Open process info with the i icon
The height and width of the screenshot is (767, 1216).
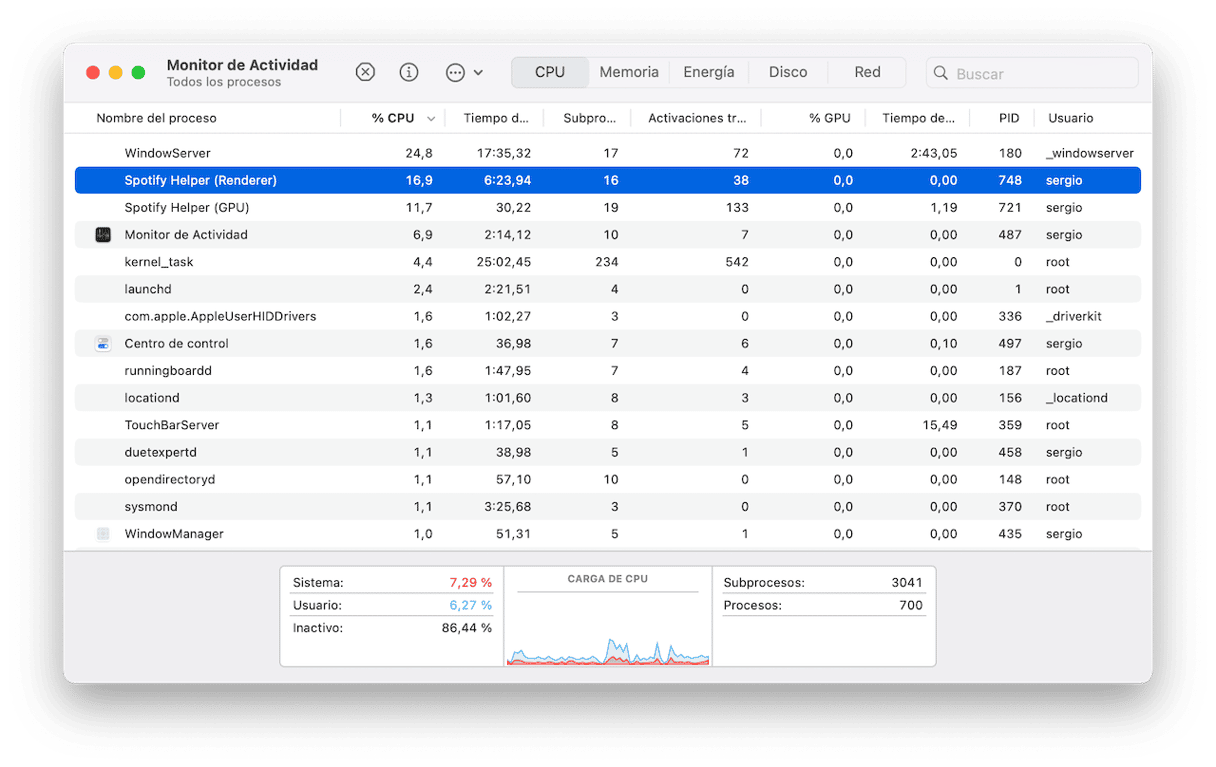[x=409, y=72]
